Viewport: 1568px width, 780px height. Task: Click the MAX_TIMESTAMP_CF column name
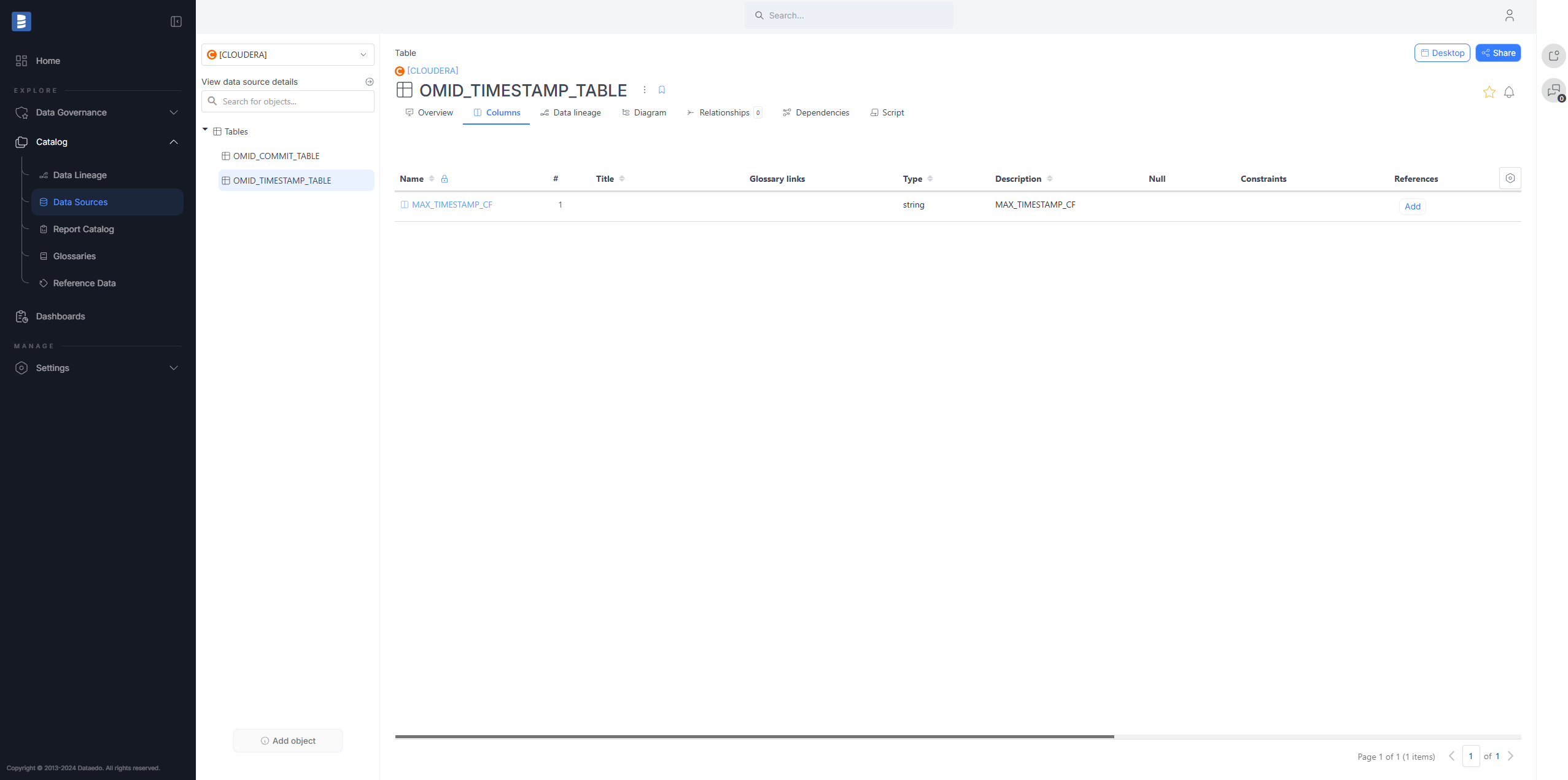451,205
